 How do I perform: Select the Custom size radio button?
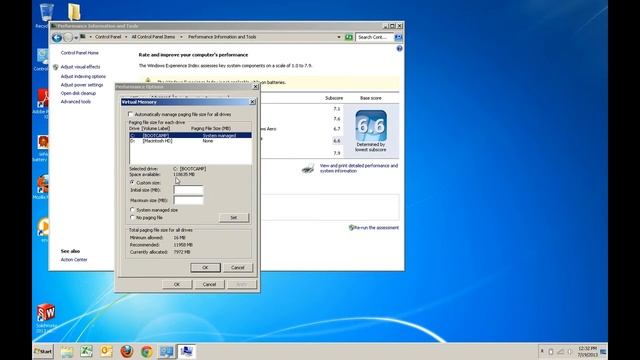132,182
